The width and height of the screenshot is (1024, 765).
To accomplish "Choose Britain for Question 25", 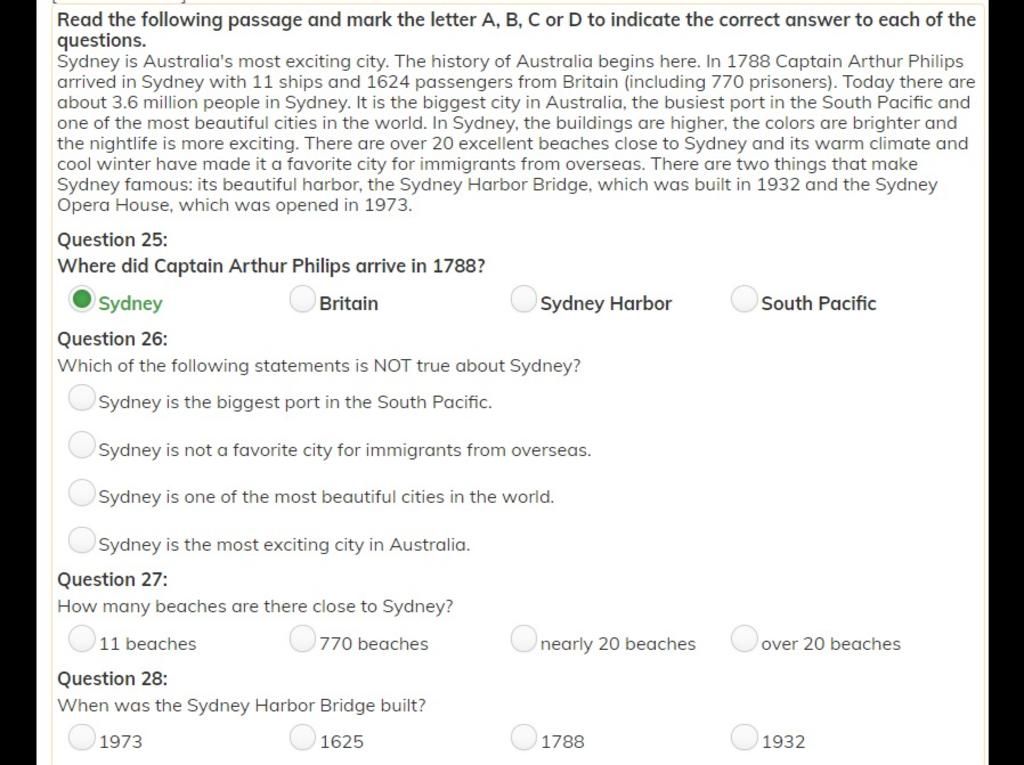I will tap(302, 299).
